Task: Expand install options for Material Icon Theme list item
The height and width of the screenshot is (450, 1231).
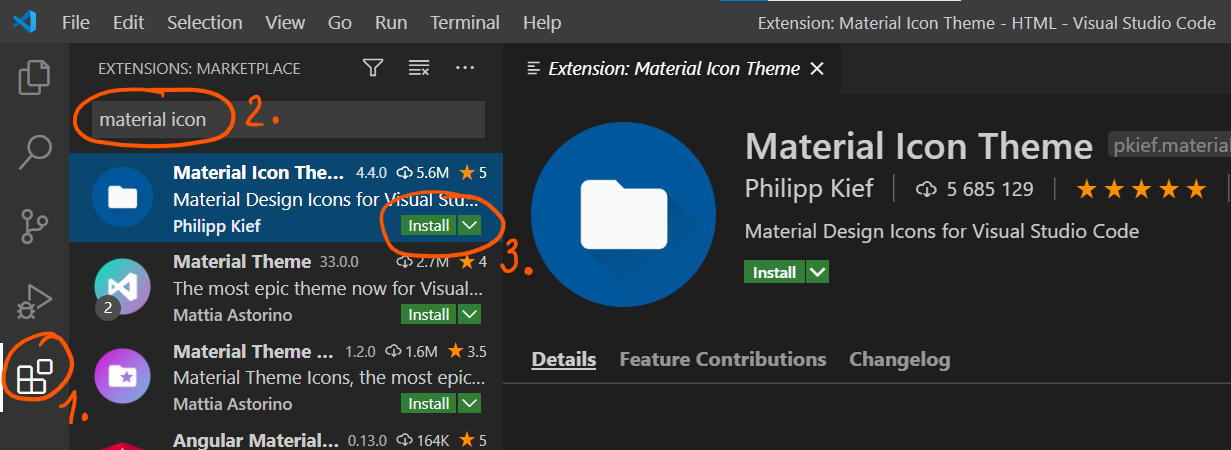Action: pyautogui.click(x=470, y=225)
